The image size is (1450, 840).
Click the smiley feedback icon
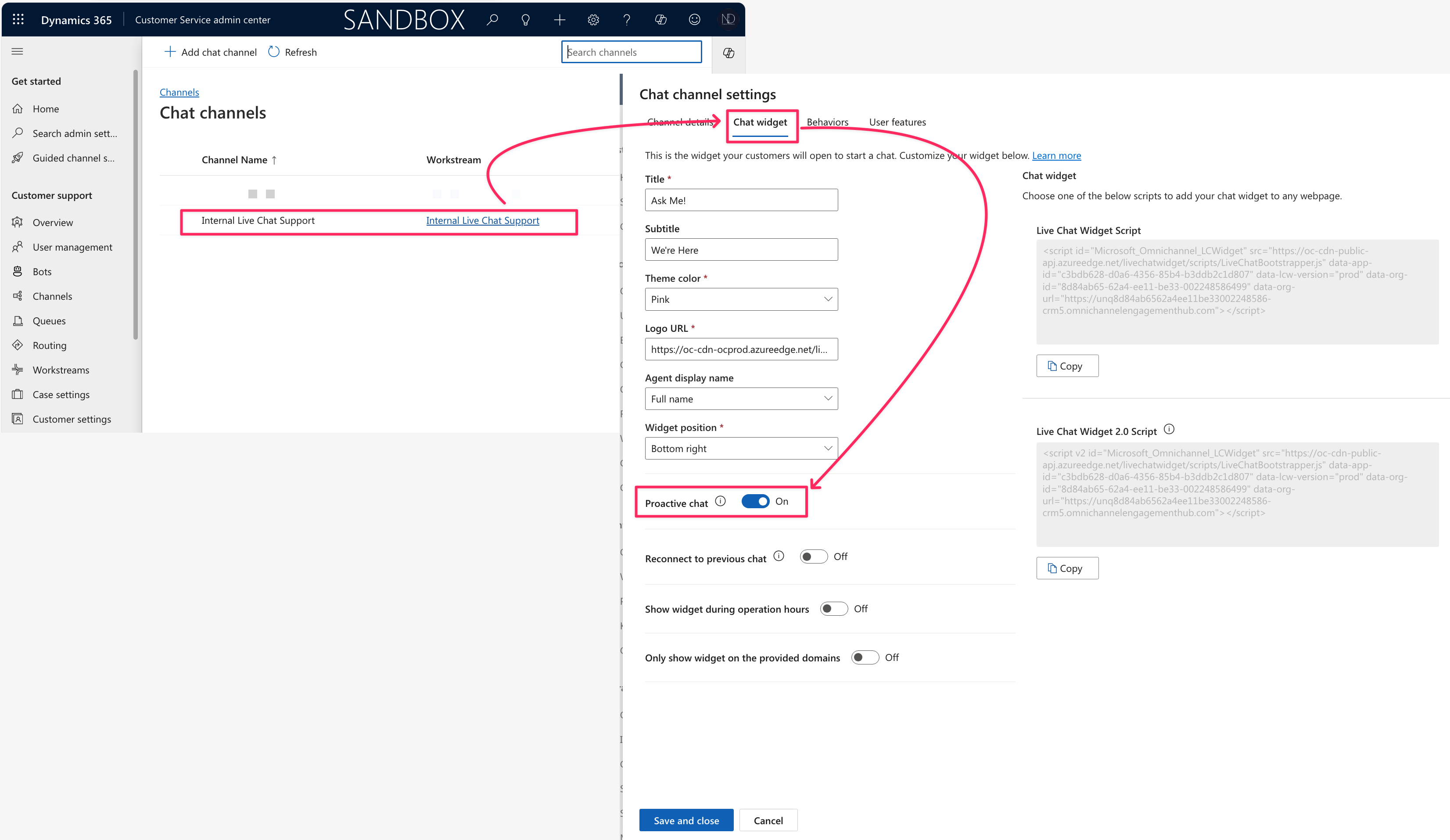pyautogui.click(x=695, y=20)
